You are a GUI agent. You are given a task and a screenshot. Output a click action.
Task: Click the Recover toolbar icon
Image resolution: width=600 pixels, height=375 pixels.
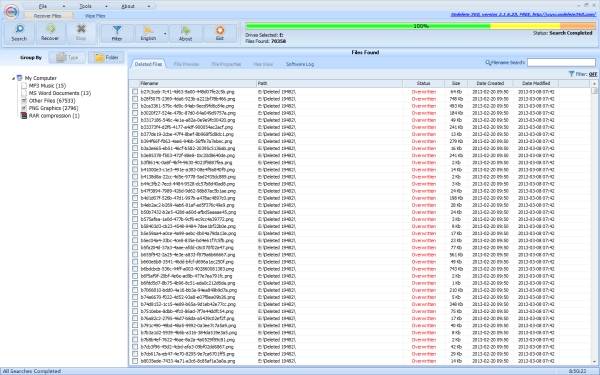pos(51,29)
